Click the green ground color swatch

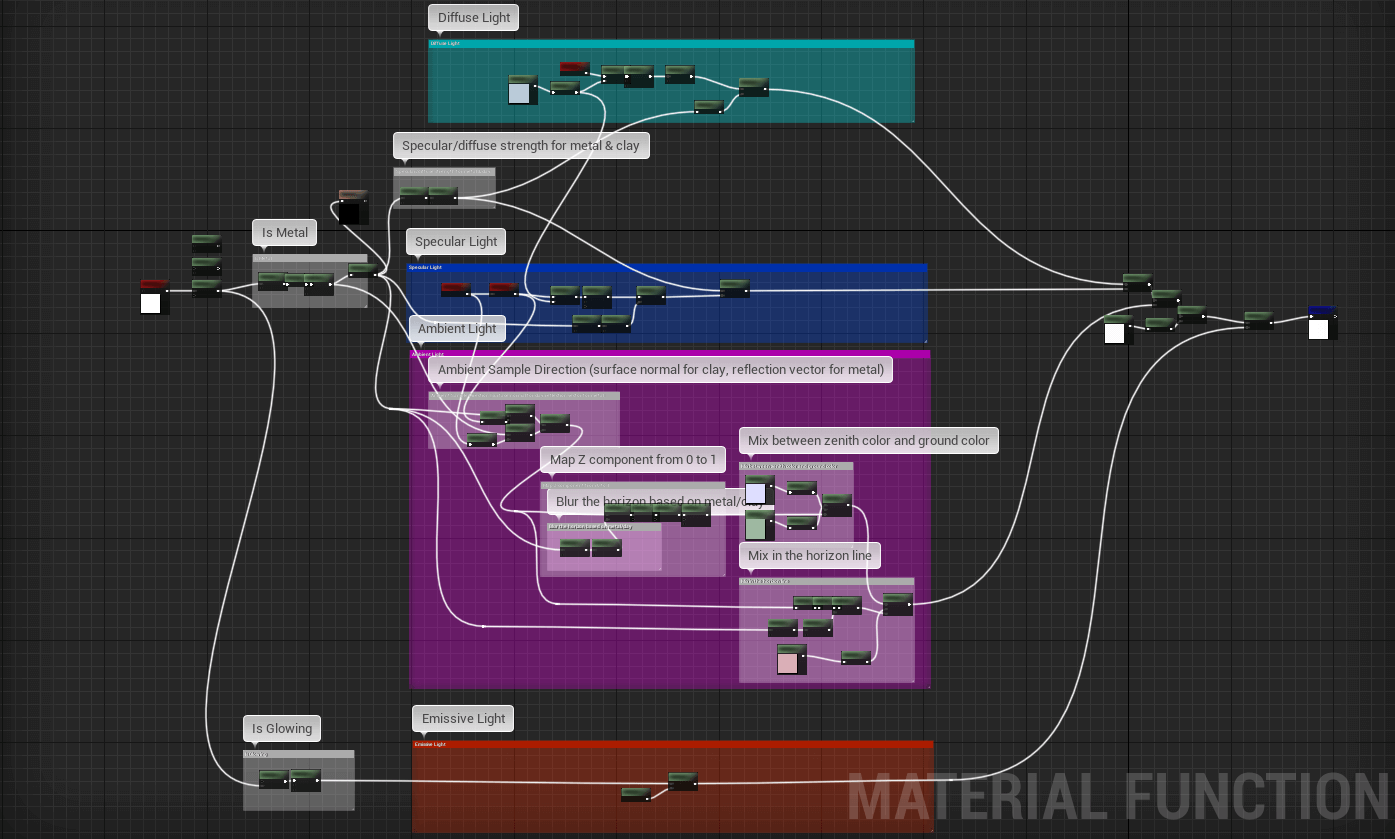(757, 525)
